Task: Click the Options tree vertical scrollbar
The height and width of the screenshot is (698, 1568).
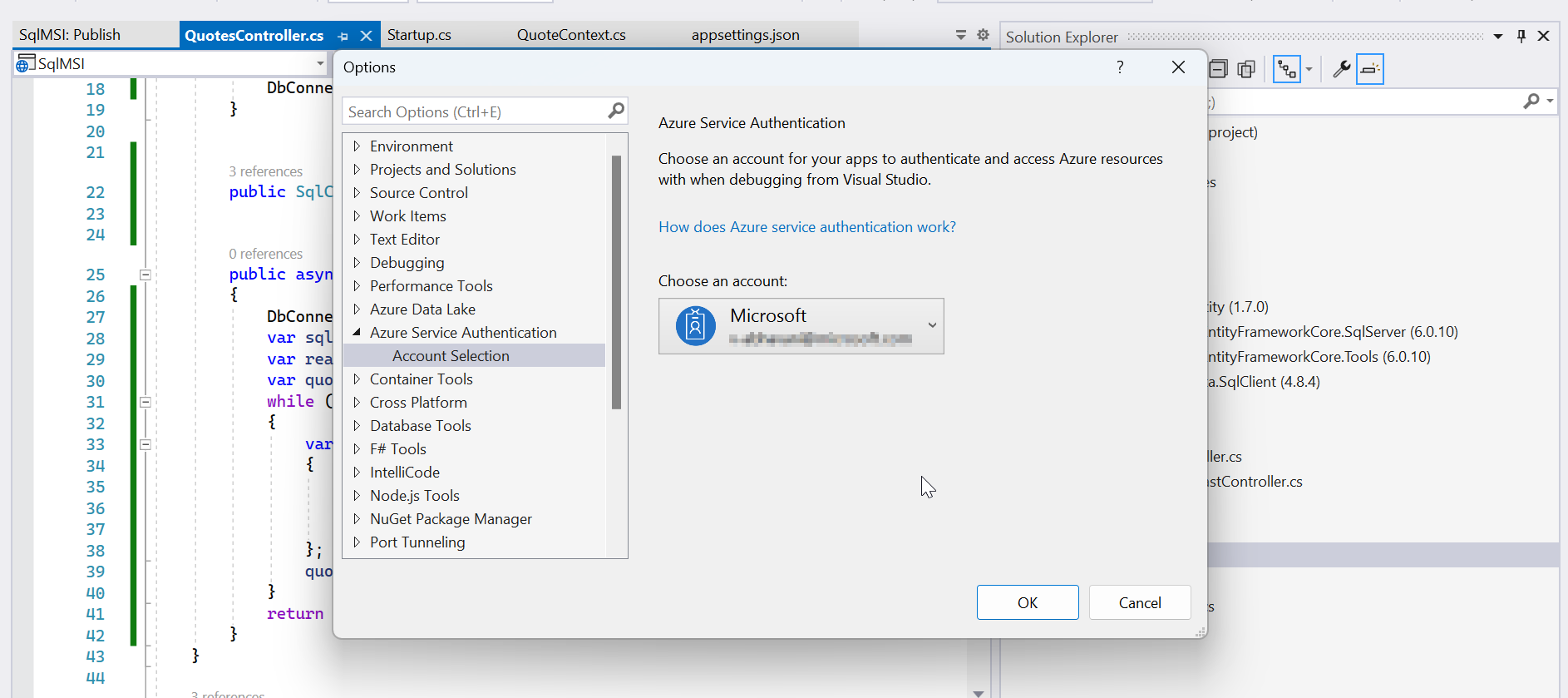Action: pyautogui.click(x=616, y=283)
